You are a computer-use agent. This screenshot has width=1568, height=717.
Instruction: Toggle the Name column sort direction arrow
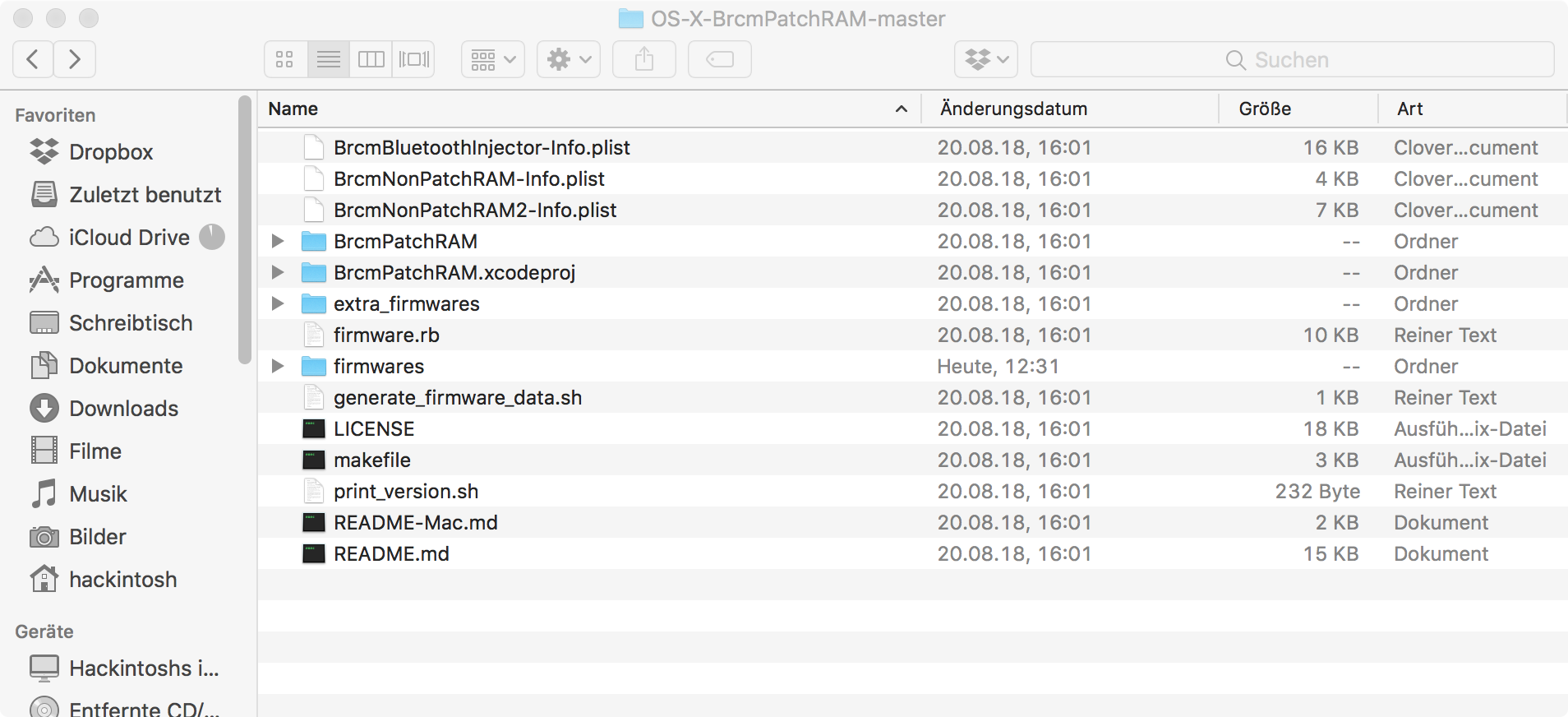click(x=902, y=109)
